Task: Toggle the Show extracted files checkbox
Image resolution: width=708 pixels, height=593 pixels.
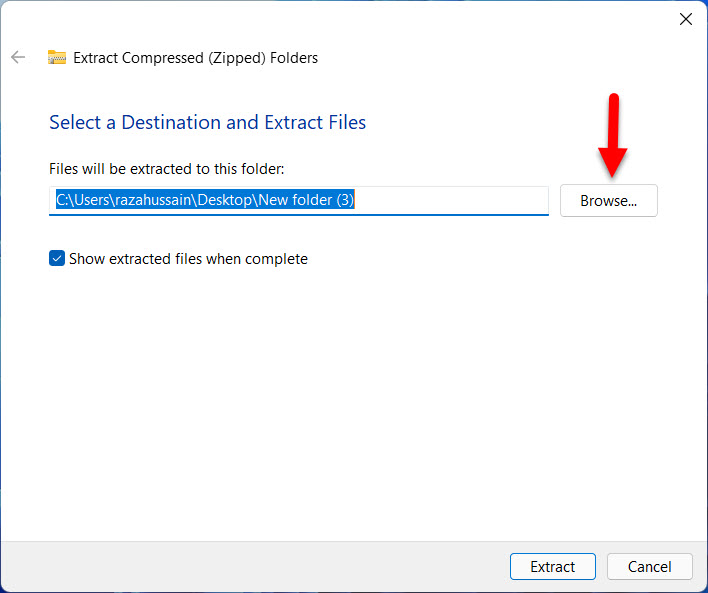Action: tap(57, 259)
